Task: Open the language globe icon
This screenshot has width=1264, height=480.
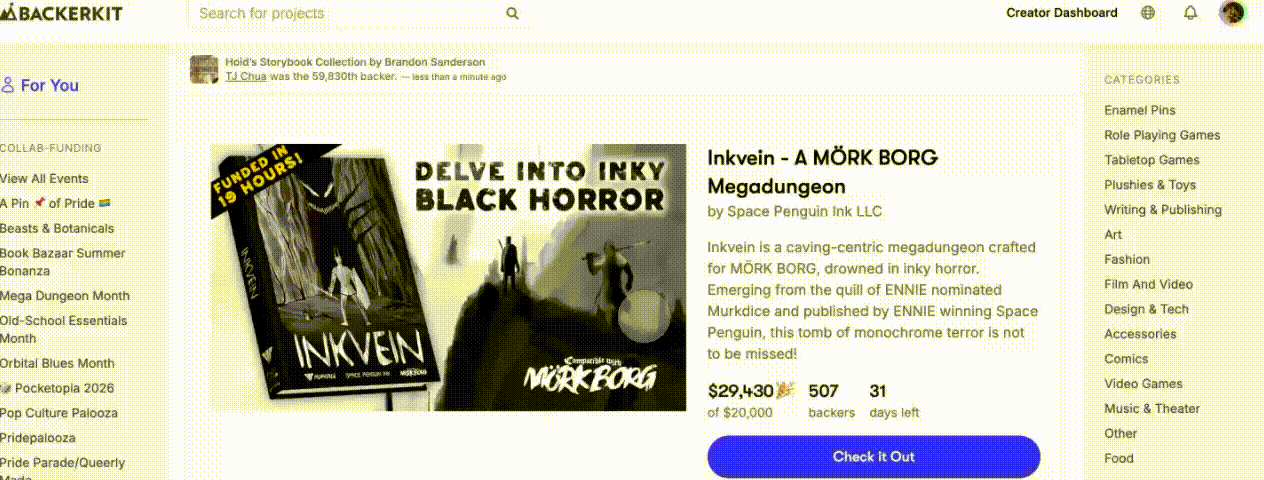Action: coord(1148,13)
